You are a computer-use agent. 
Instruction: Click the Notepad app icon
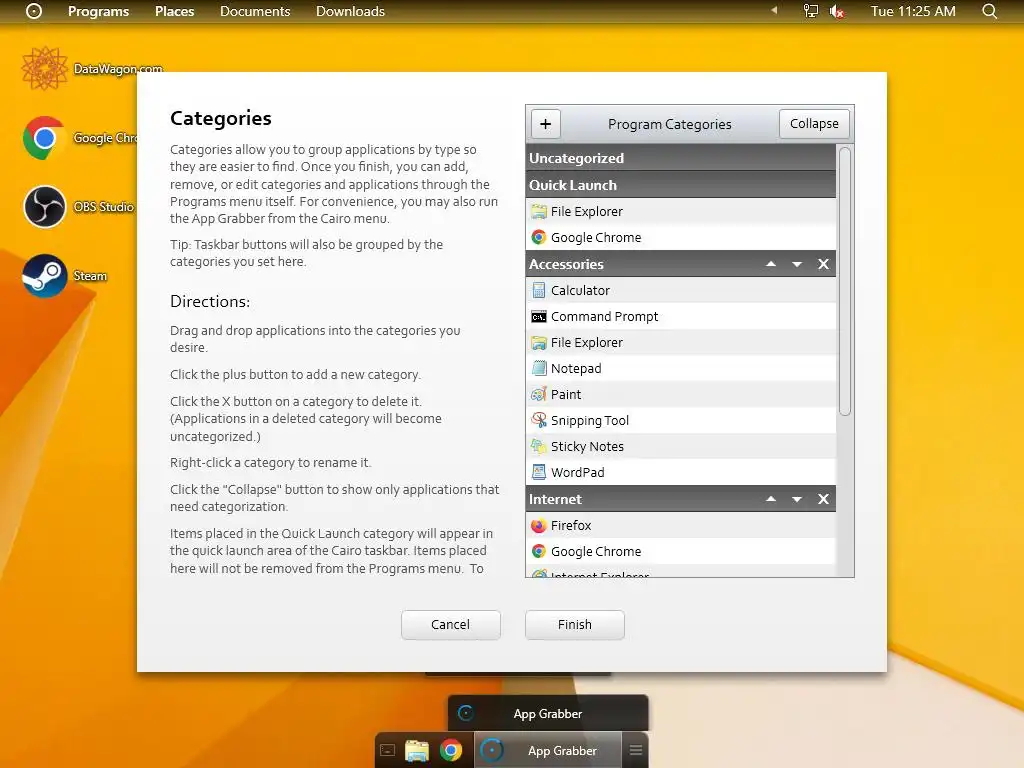tap(539, 368)
